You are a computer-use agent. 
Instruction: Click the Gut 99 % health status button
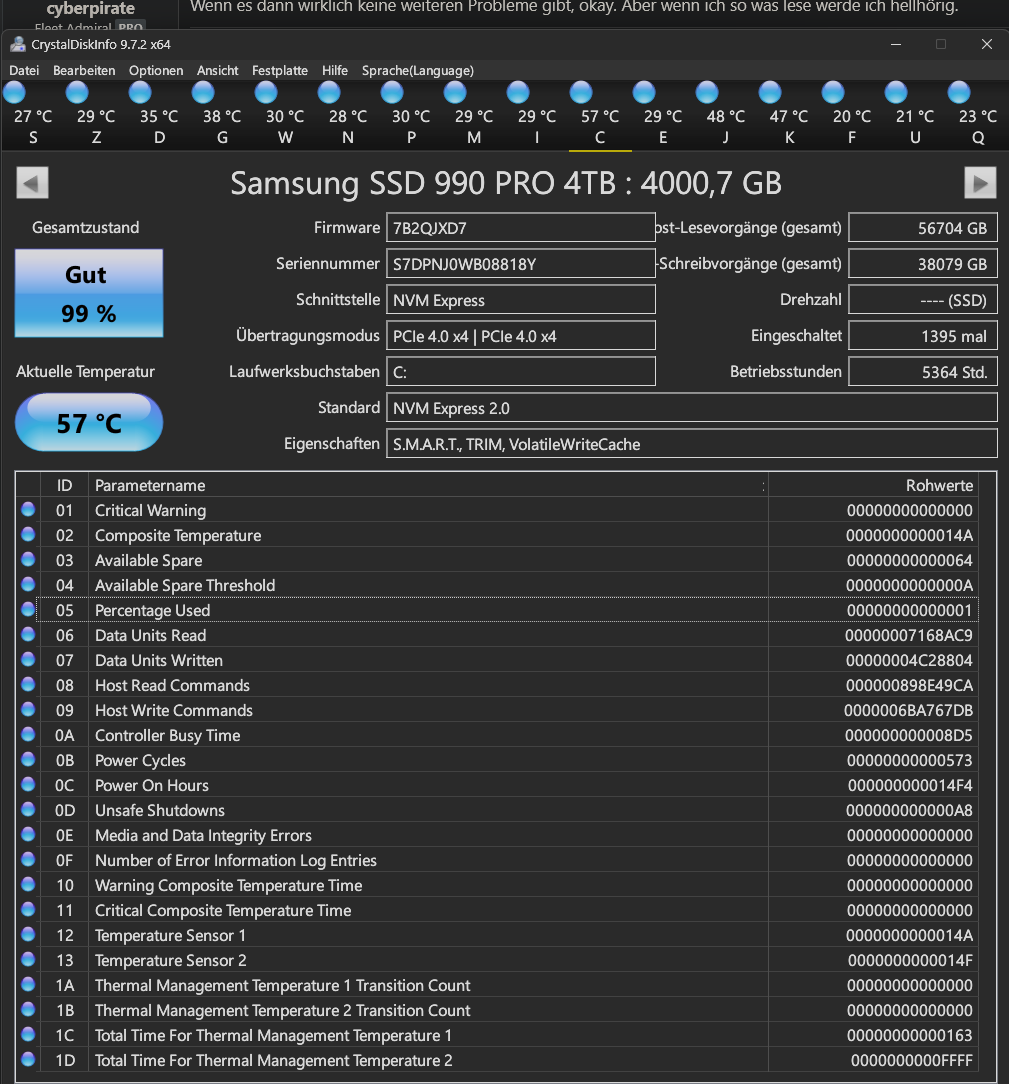pos(89,293)
